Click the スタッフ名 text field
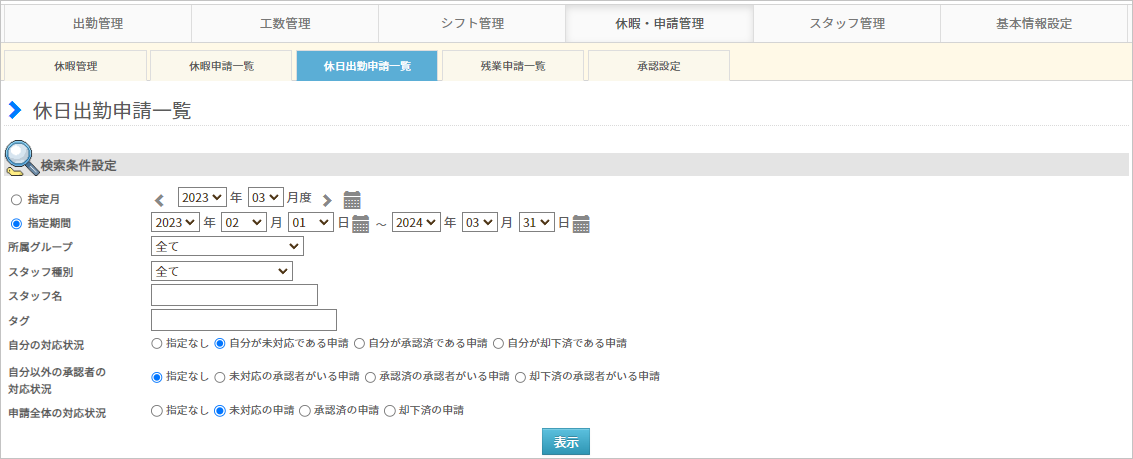The image size is (1133, 459). (234, 295)
